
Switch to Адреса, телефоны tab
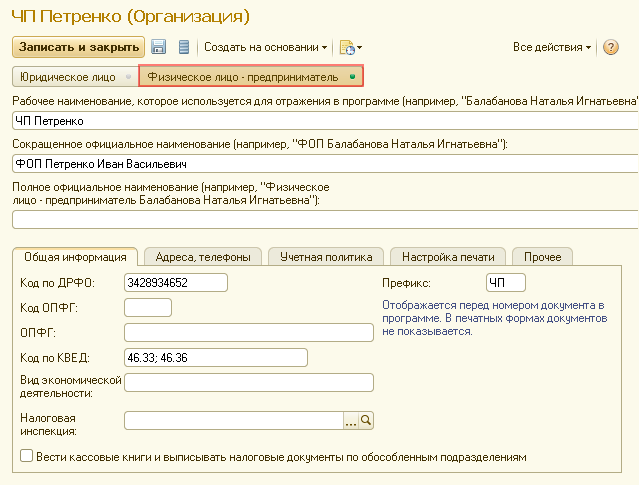pyautogui.click(x=203, y=256)
